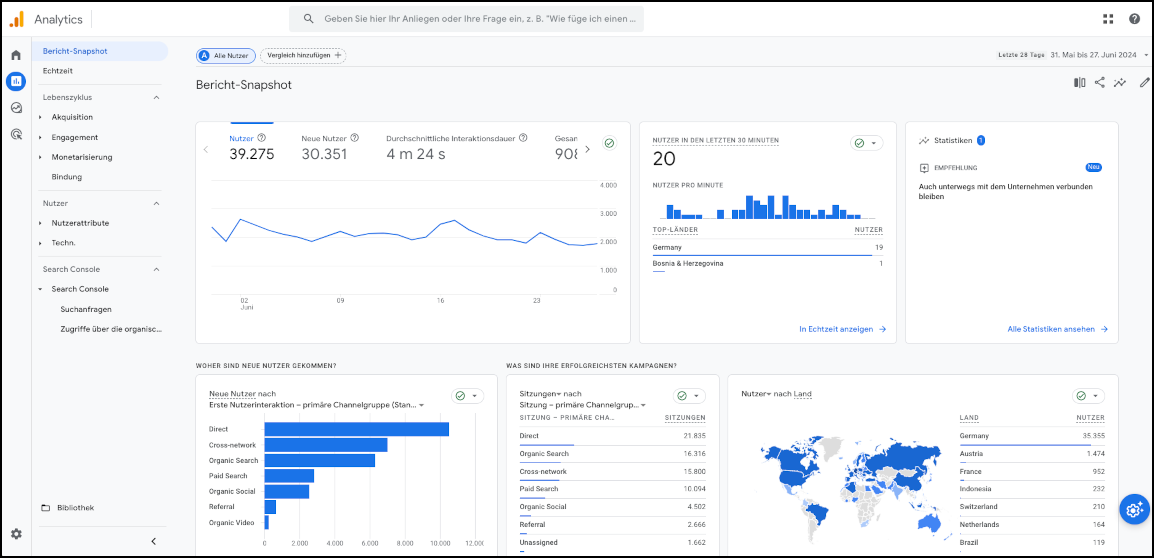Collapse the Nutzer section
The image size is (1154, 558).
click(156, 203)
